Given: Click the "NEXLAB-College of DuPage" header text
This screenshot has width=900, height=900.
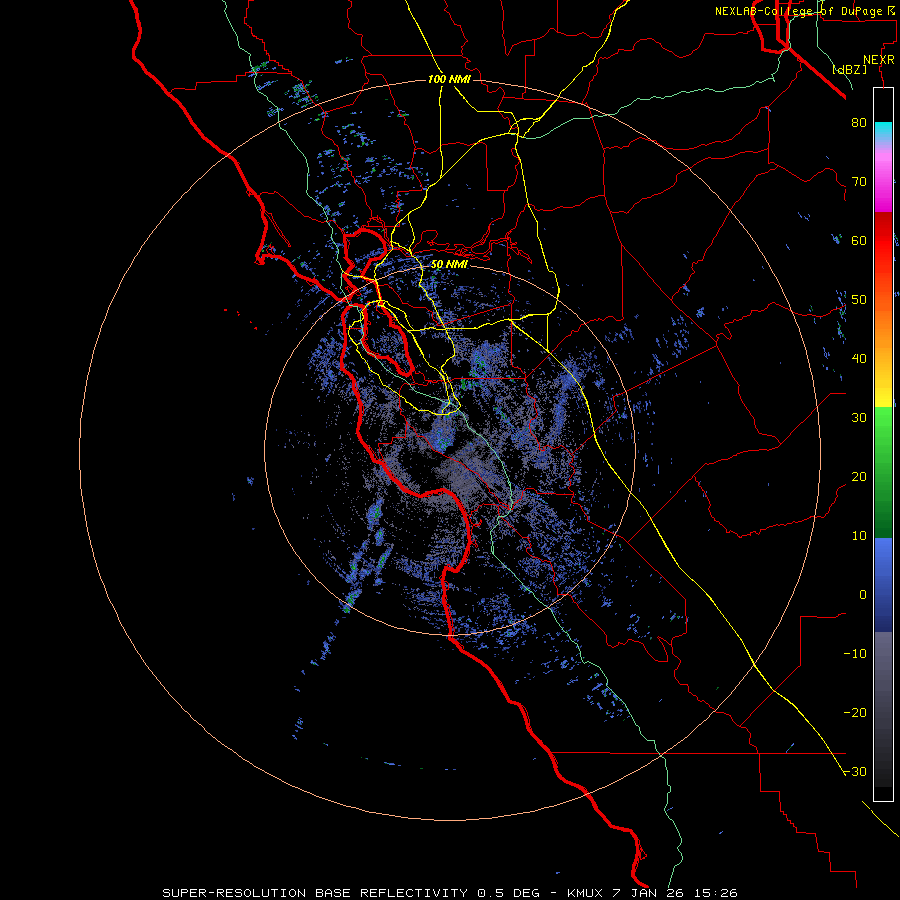Looking at the screenshot, I should [x=798, y=11].
